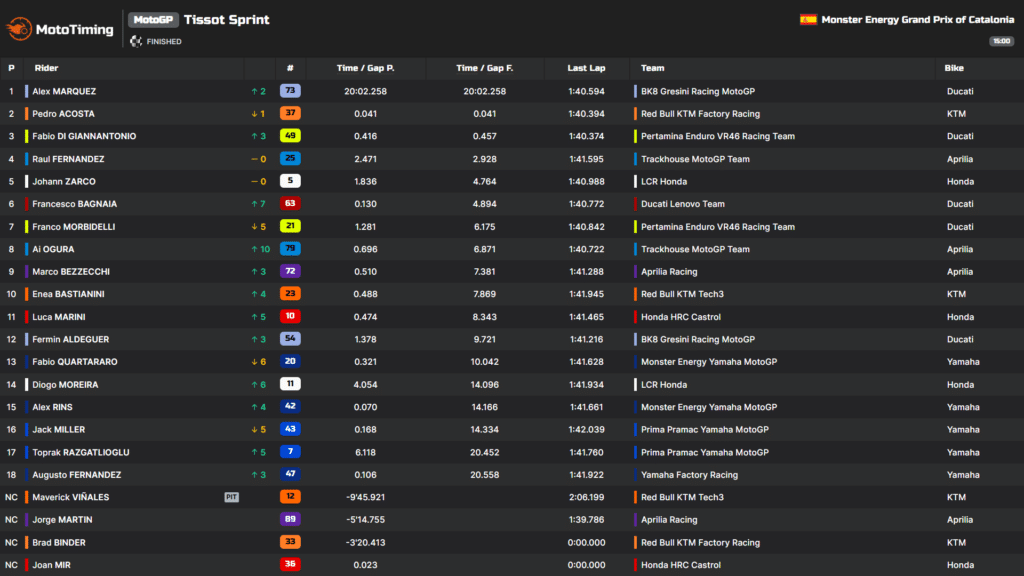Click team Ducati Lenovo Team
The width and height of the screenshot is (1024, 576).
pos(682,204)
